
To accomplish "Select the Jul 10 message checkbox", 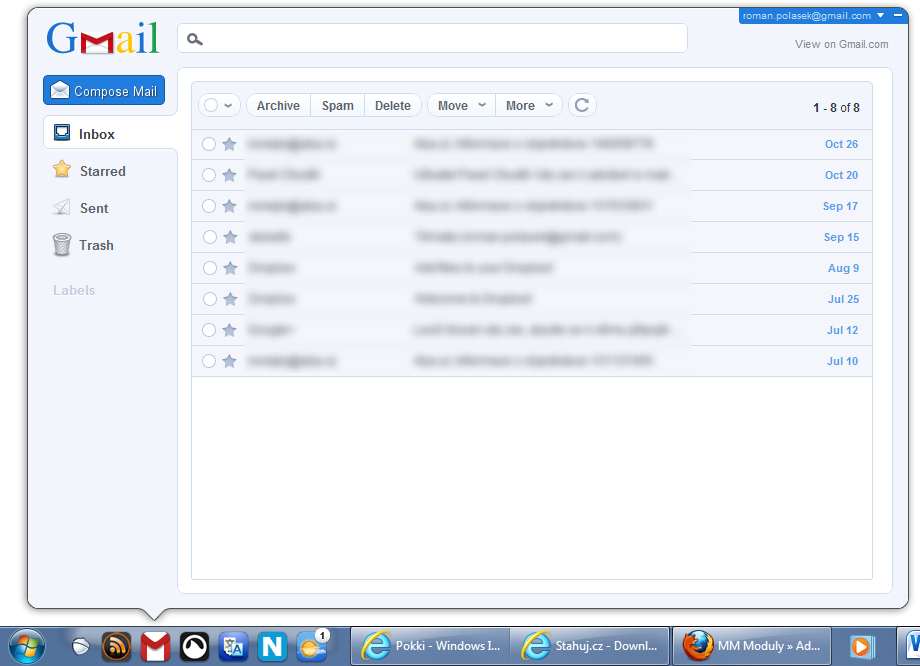I will point(209,361).
